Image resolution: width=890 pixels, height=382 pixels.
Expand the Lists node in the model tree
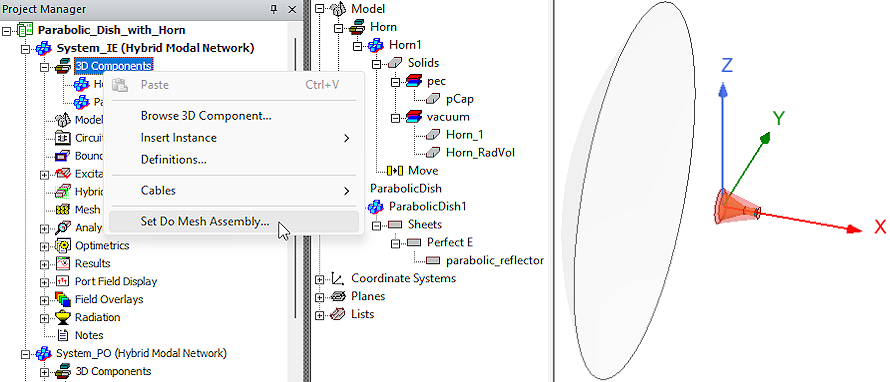pyautogui.click(x=320, y=314)
